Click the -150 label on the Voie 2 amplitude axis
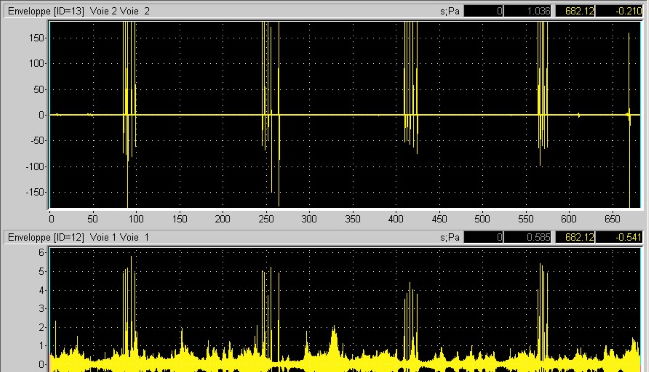 pyautogui.click(x=35, y=192)
